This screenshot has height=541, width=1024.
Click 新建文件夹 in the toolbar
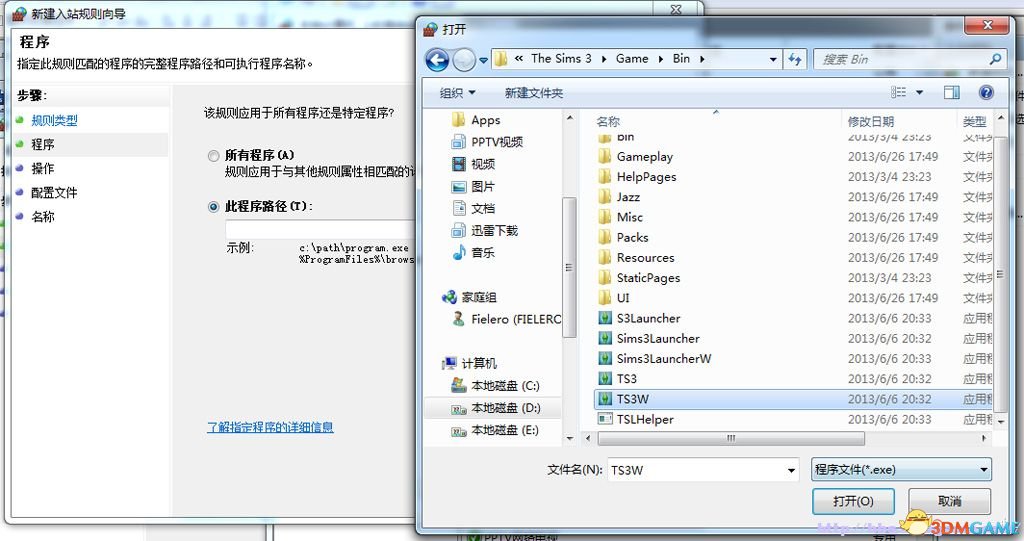(534, 93)
